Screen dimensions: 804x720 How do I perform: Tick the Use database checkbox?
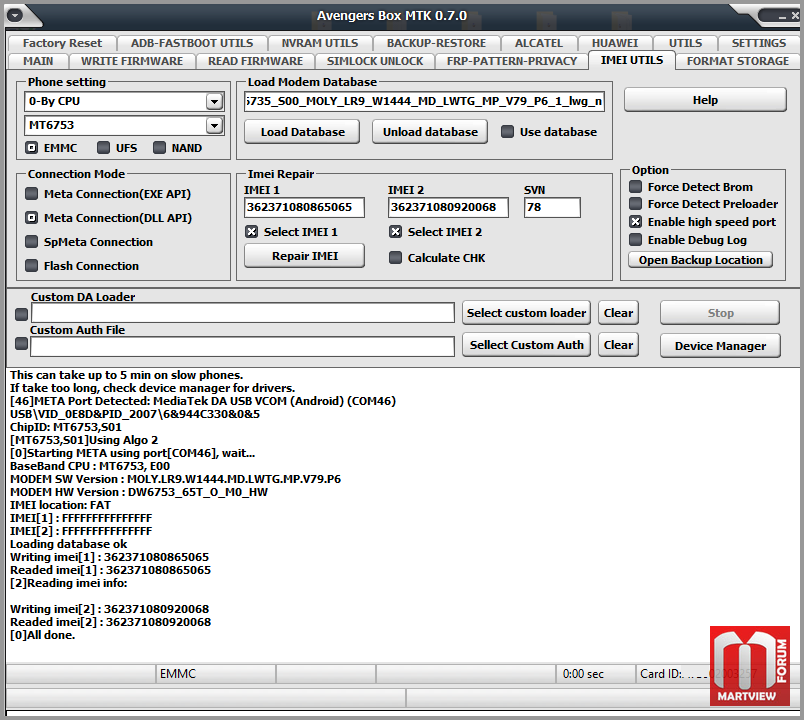click(508, 132)
